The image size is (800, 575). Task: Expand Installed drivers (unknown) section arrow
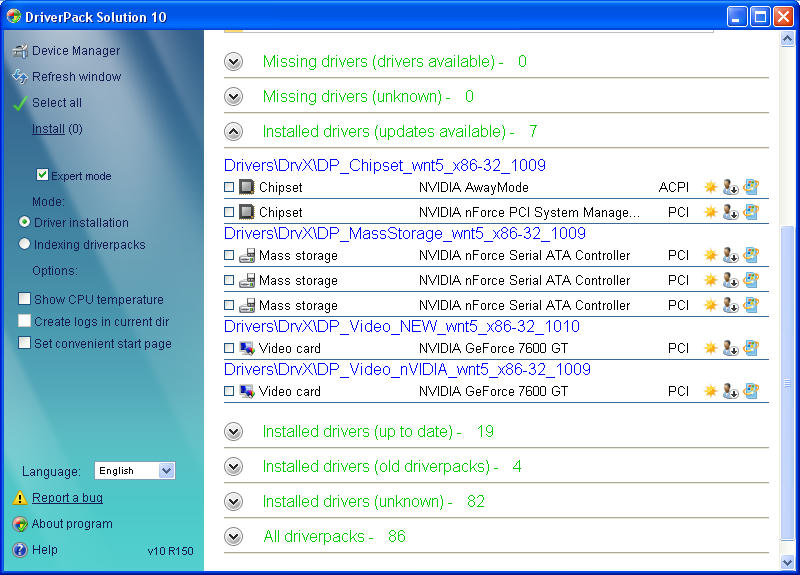click(x=234, y=502)
